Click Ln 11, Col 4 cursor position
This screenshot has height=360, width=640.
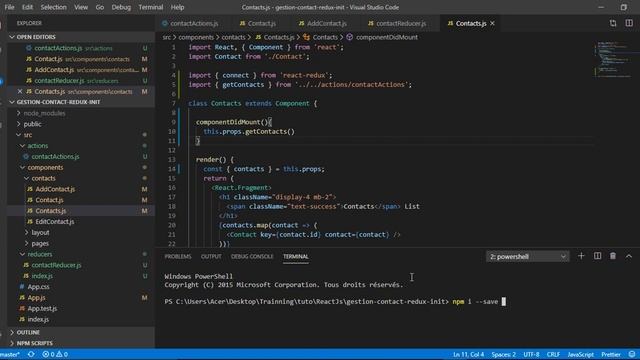point(468,354)
